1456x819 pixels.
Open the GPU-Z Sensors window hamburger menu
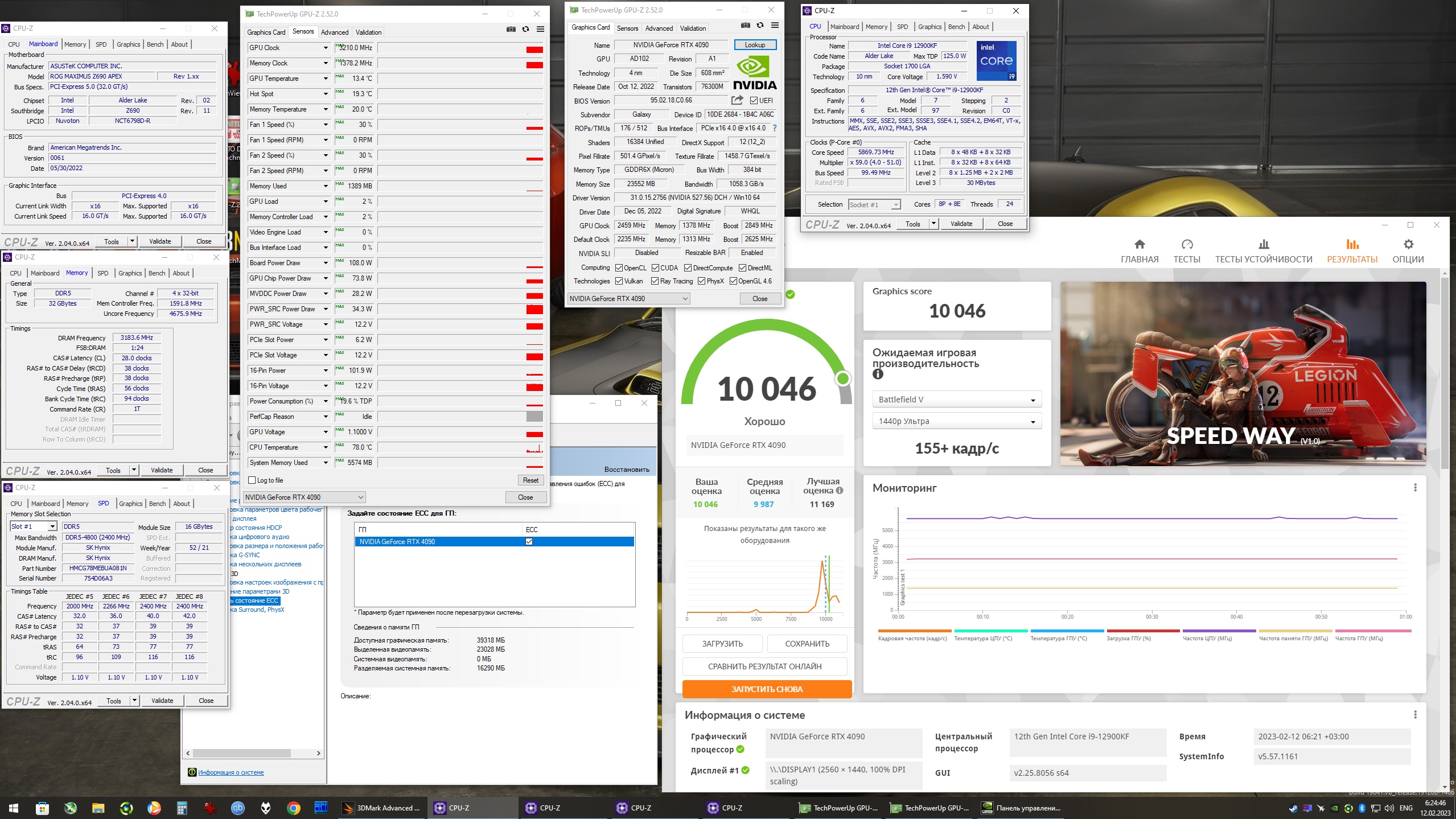click(x=540, y=29)
